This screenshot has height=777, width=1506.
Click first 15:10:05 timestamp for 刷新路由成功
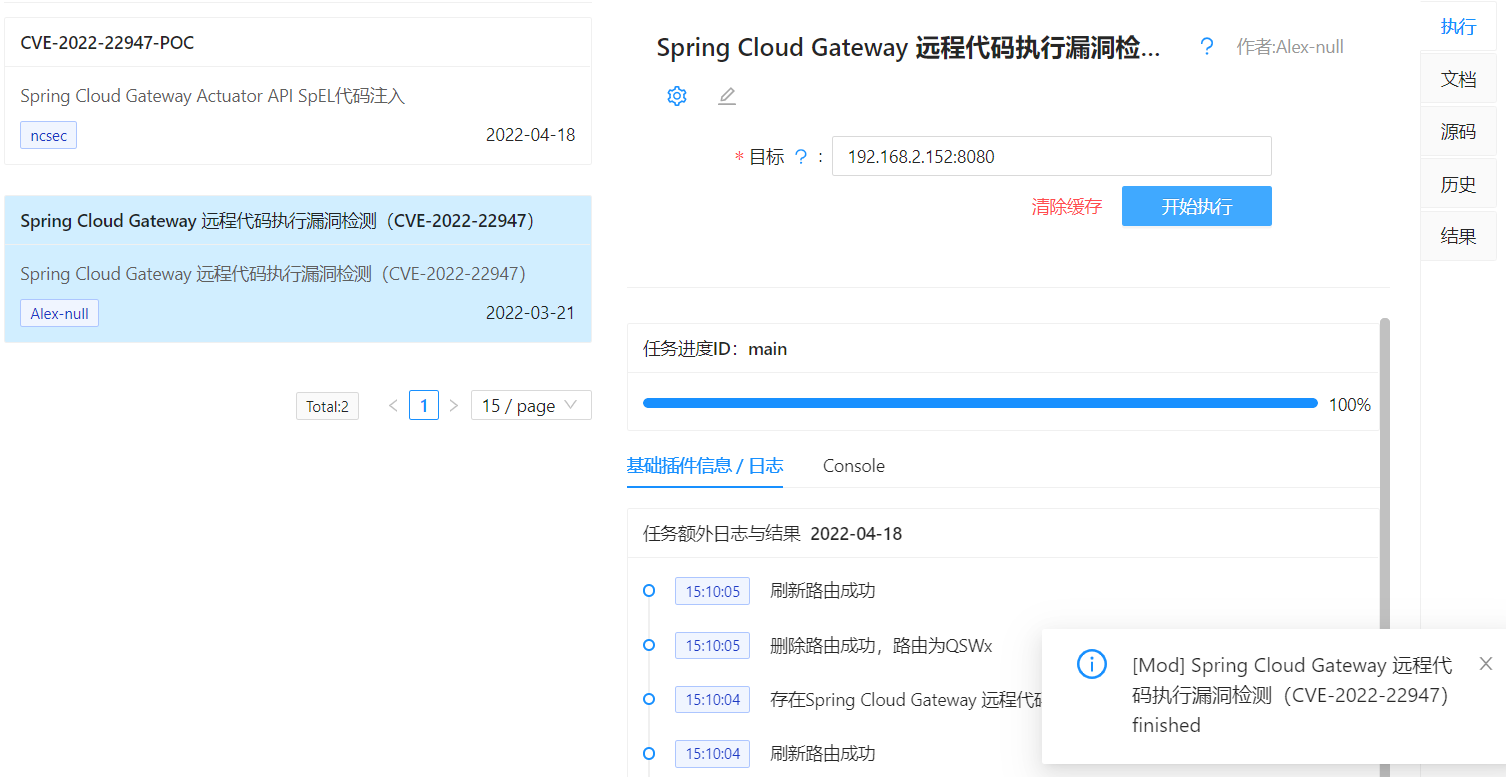[712, 591]
